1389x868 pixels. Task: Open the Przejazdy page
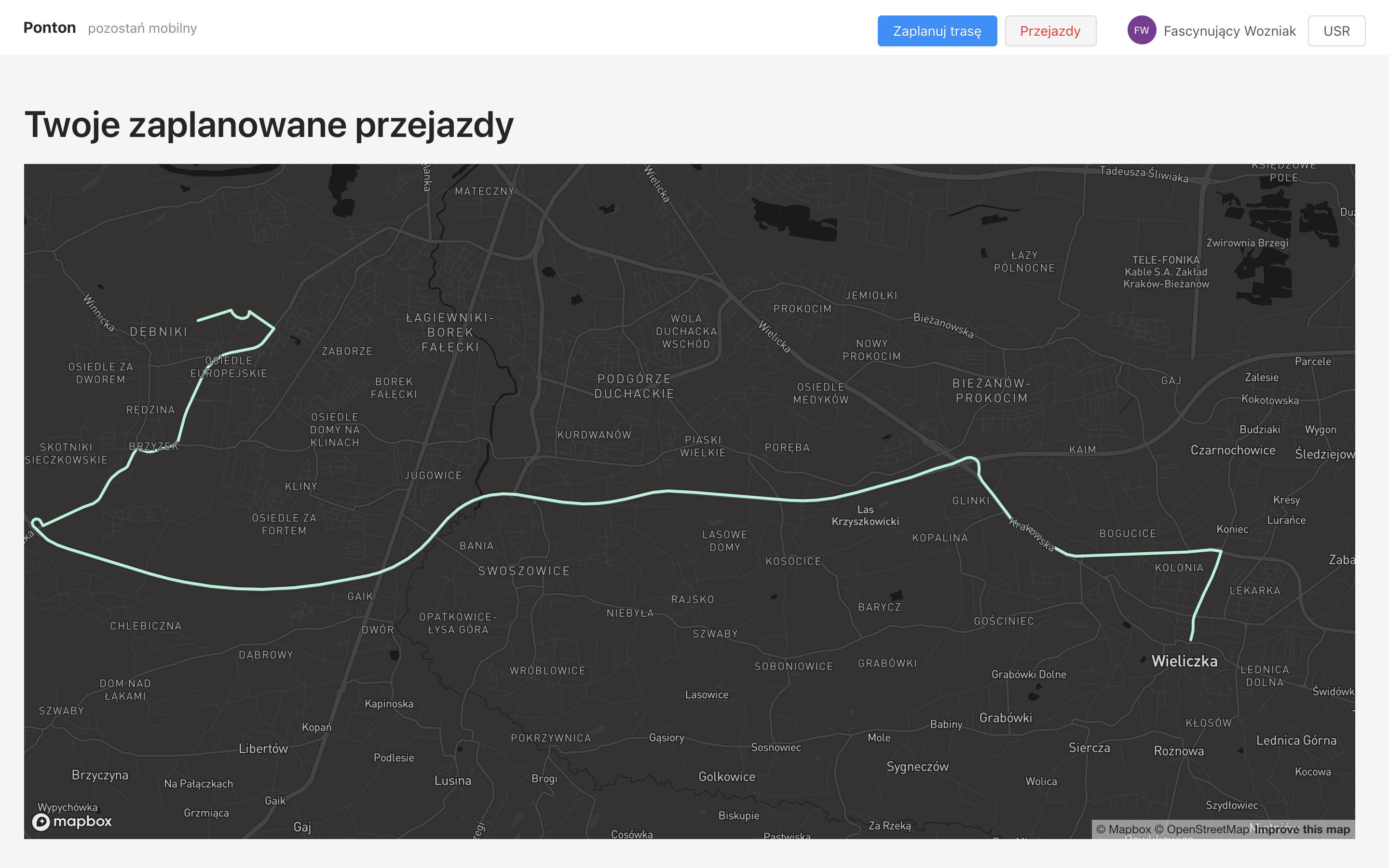(1050, 31)
